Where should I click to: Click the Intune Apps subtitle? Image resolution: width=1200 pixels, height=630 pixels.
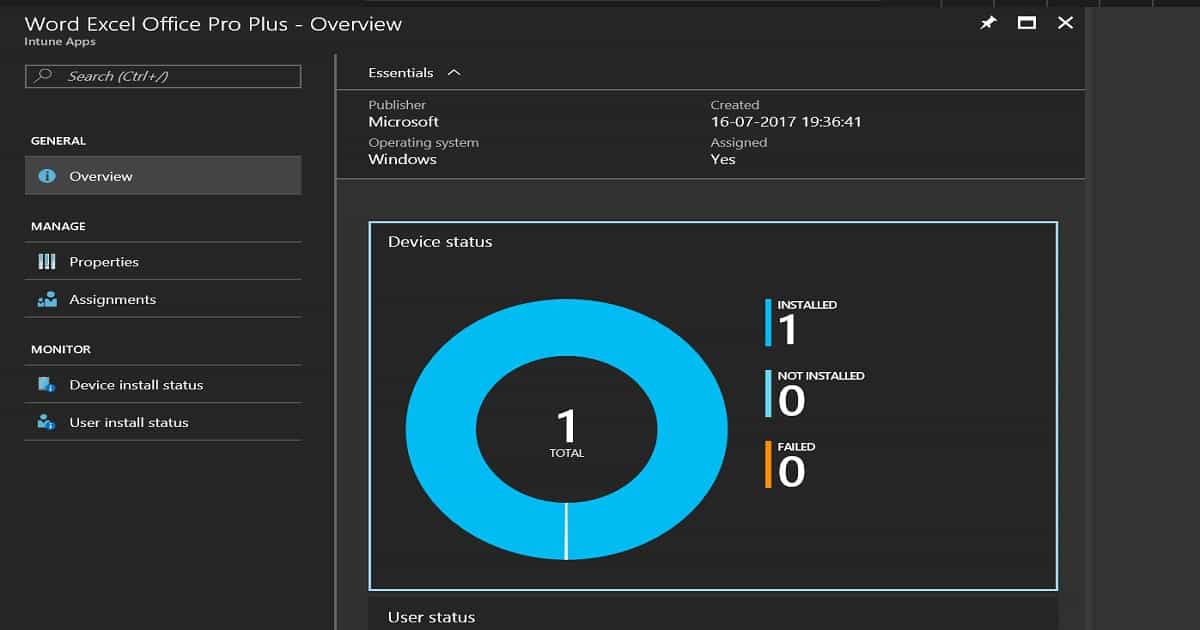[x=60, y=42]
